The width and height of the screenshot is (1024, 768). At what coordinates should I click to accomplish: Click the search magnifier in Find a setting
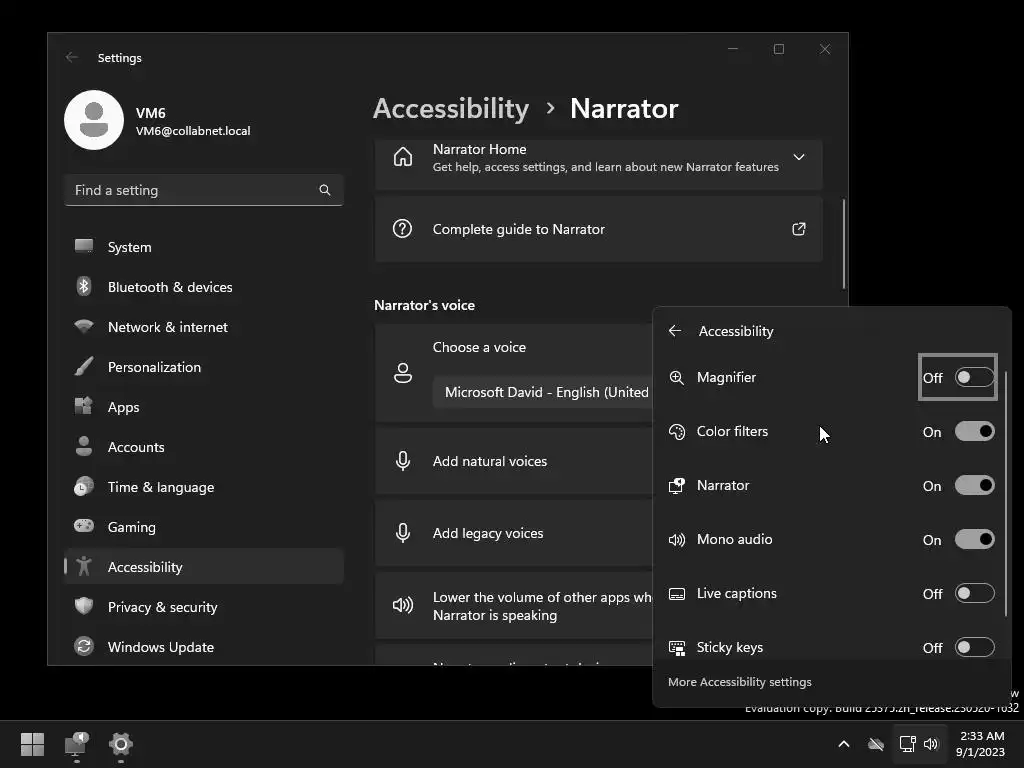[325, 190]
